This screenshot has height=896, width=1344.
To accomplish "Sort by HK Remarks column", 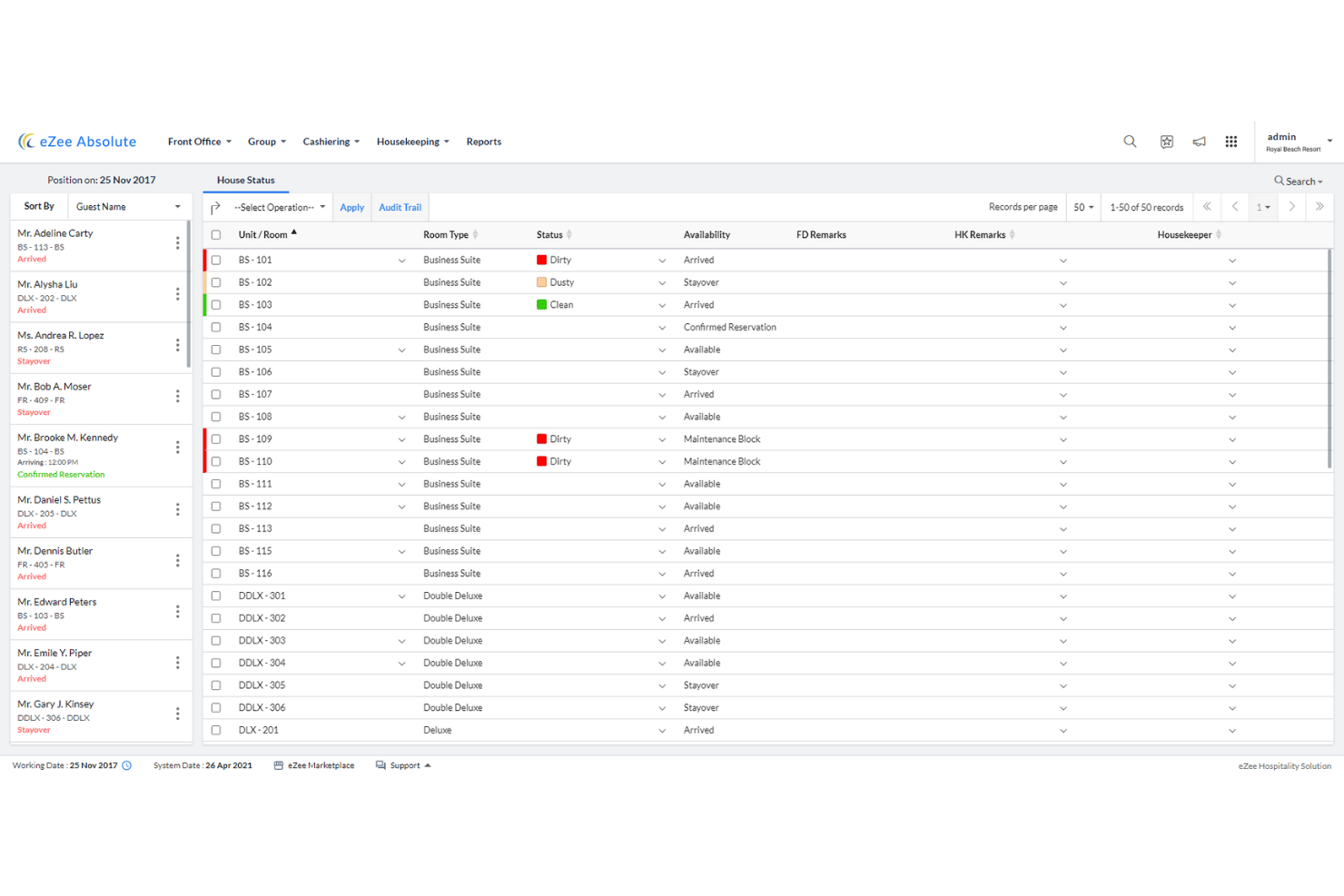I will coord(1012,234).
